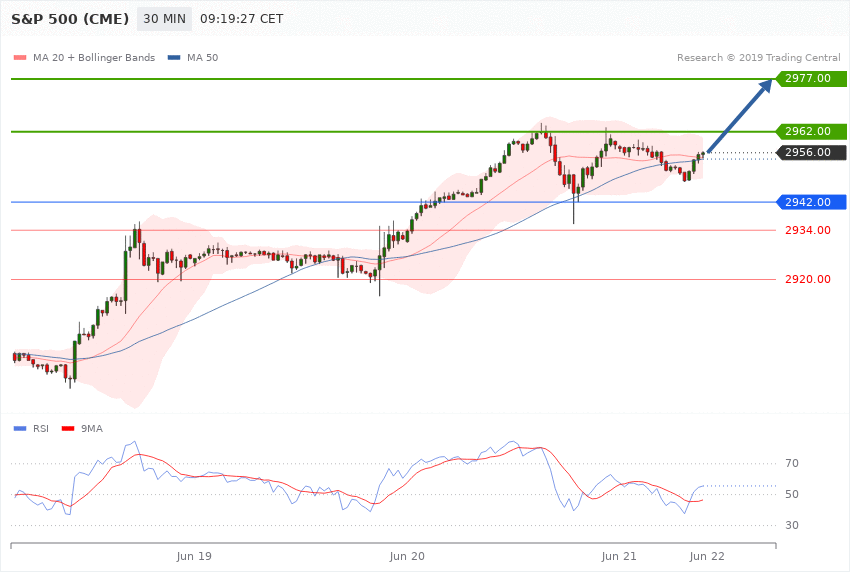850x576 pixels.
Task: Click the 2956.00 current price tag
Action: coord(811,152)
